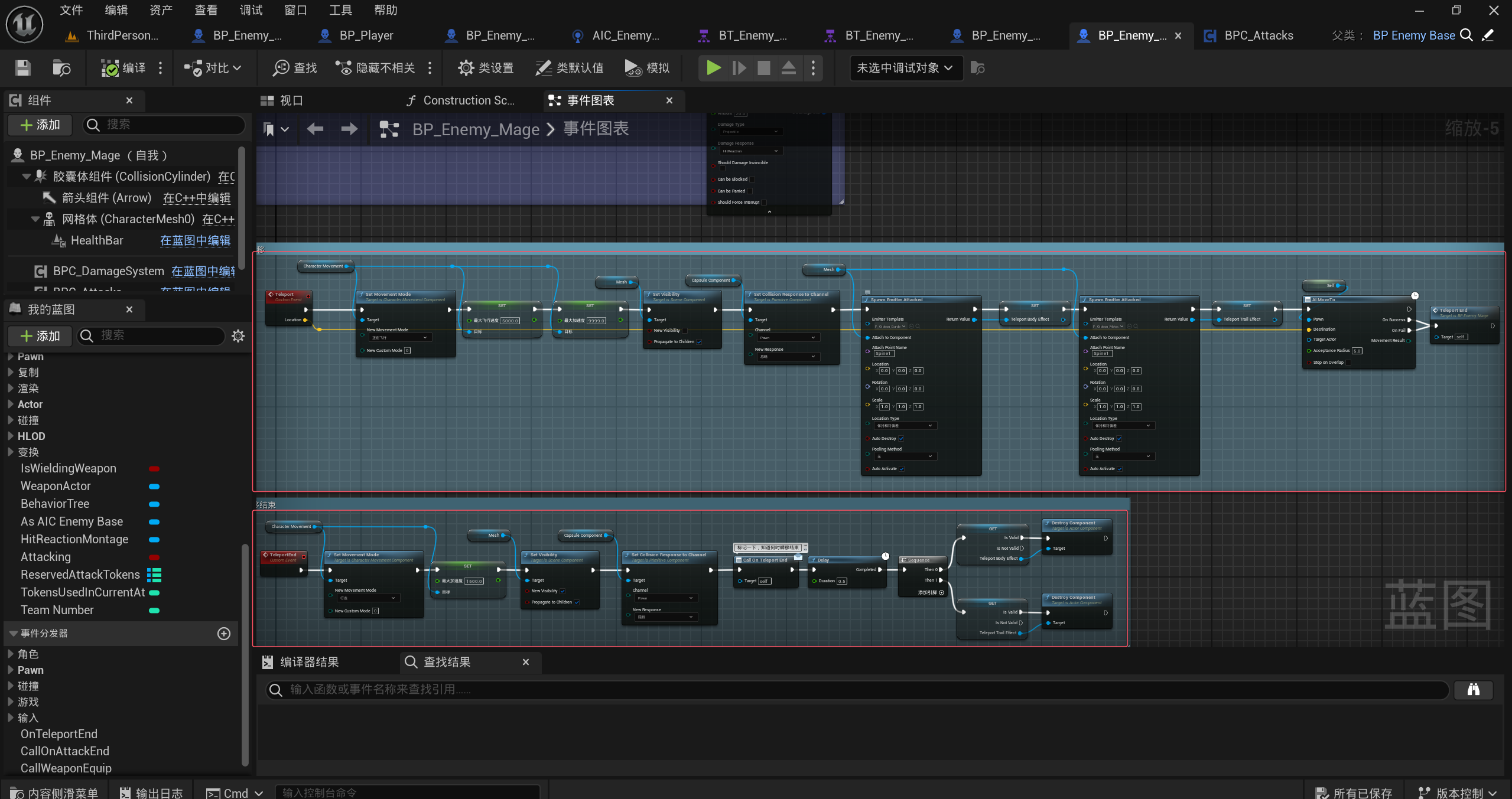
Task: Click 在蓝图中编辑 link for HealthBar
Action: (x=196, y=240)
